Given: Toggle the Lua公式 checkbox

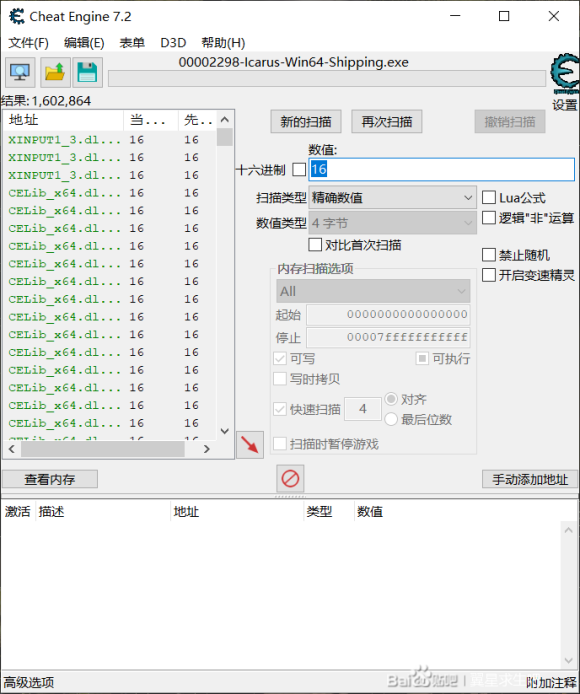Looking at the screenshot, I should pos(489,197).
